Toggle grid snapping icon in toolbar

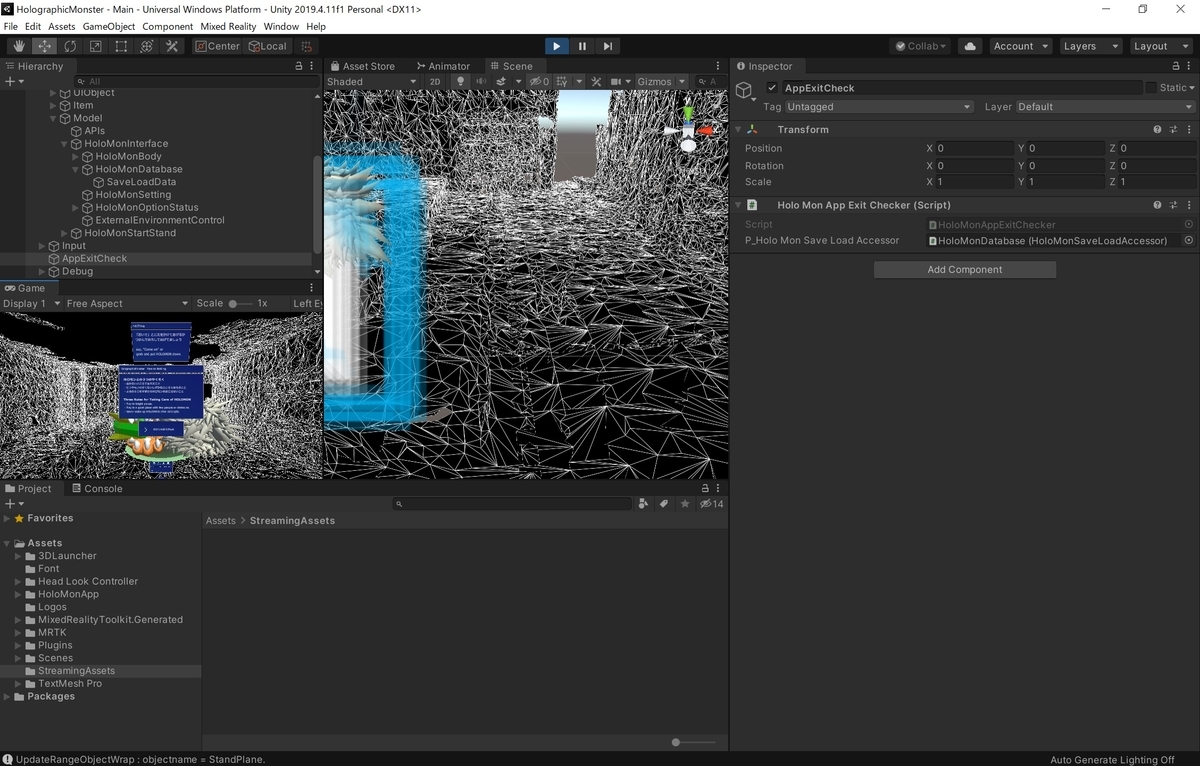pyautogui.click(x=307, y=46)
